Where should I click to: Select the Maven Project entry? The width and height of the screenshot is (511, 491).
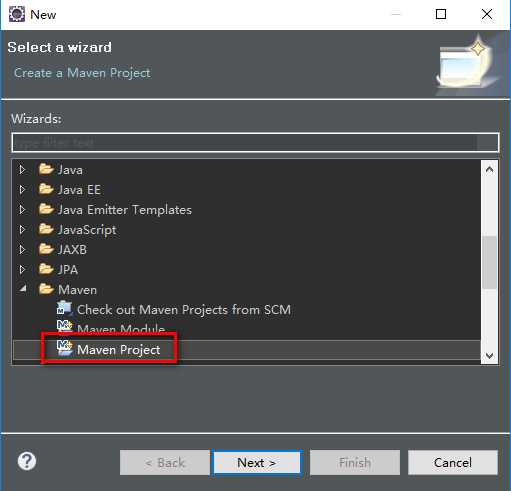[x=119, y=350]
